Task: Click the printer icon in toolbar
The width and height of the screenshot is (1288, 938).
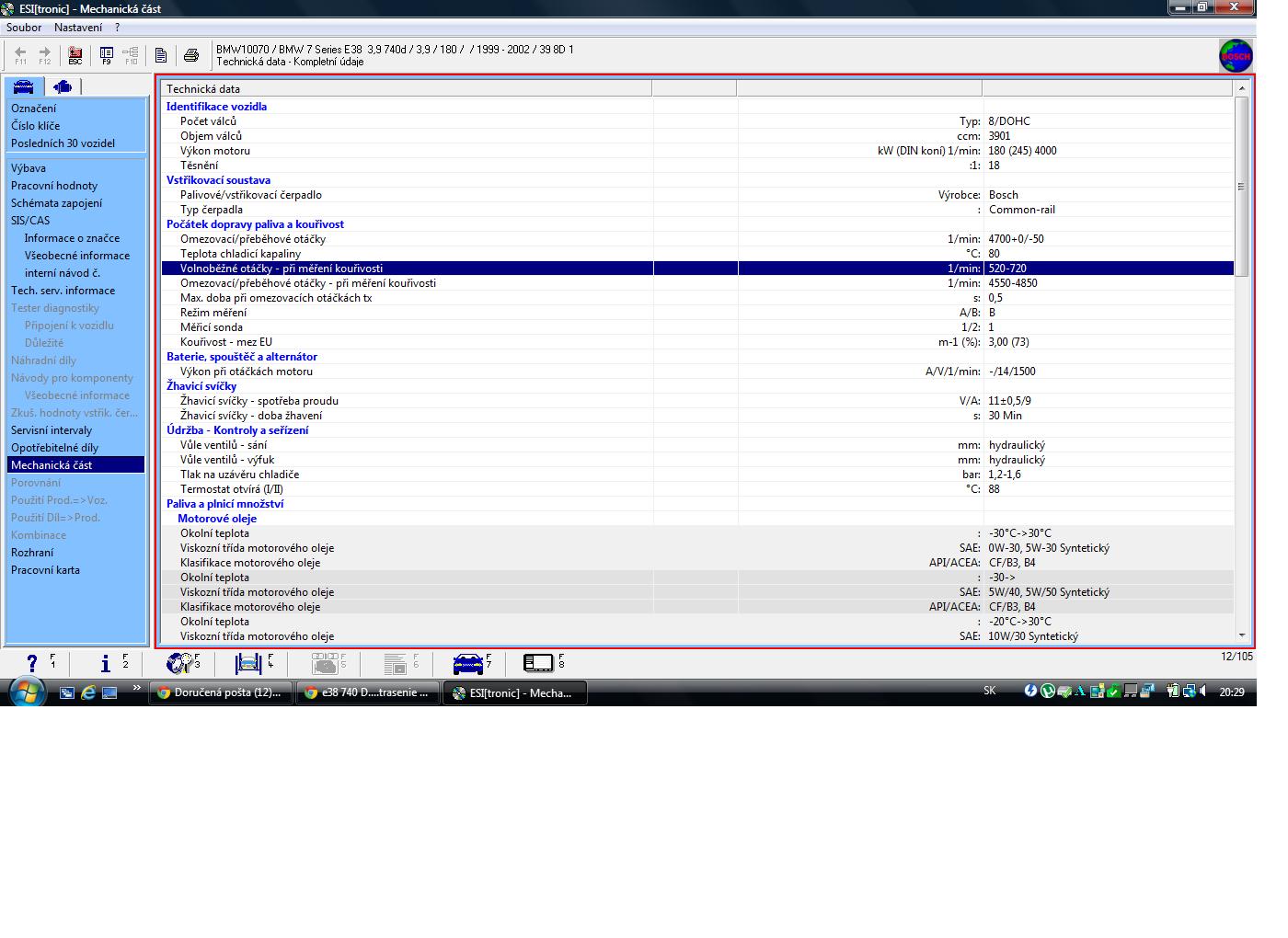Action: pyautogui.click(x=191, y=56)
